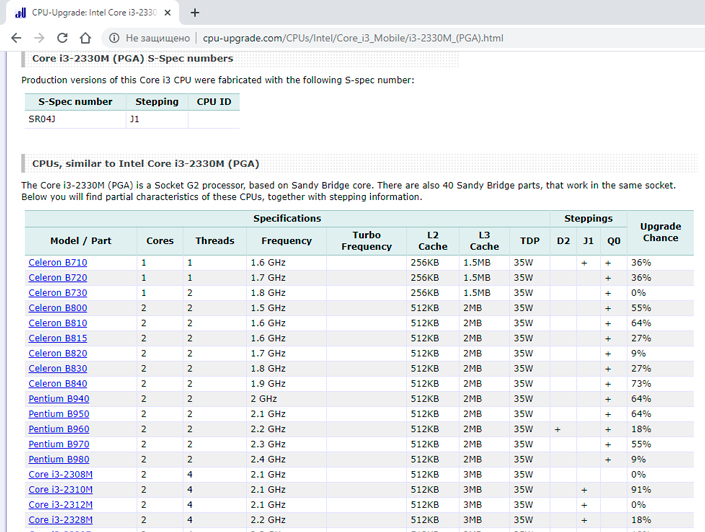The image size is (705, 532).
Task: Open the Celeron B710 link
Action: (58, 263)
